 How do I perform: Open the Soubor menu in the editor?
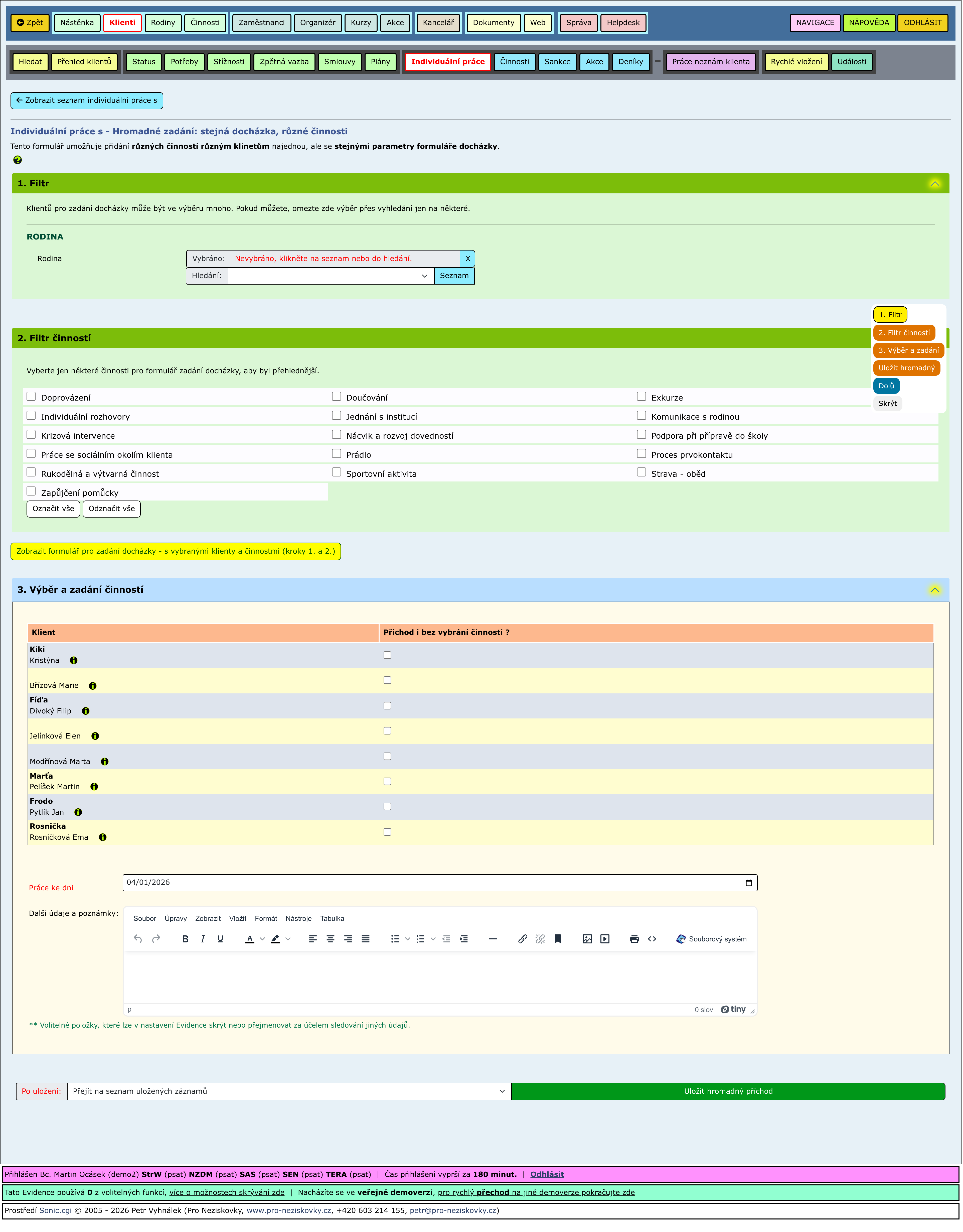click(145, 919)
